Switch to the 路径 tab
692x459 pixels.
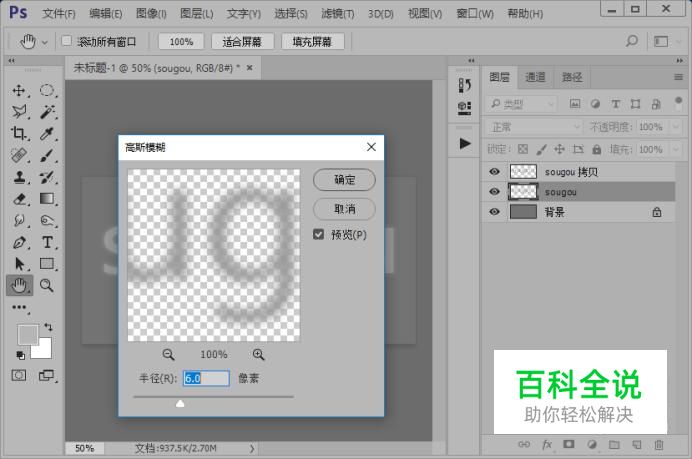pos(572,78)
